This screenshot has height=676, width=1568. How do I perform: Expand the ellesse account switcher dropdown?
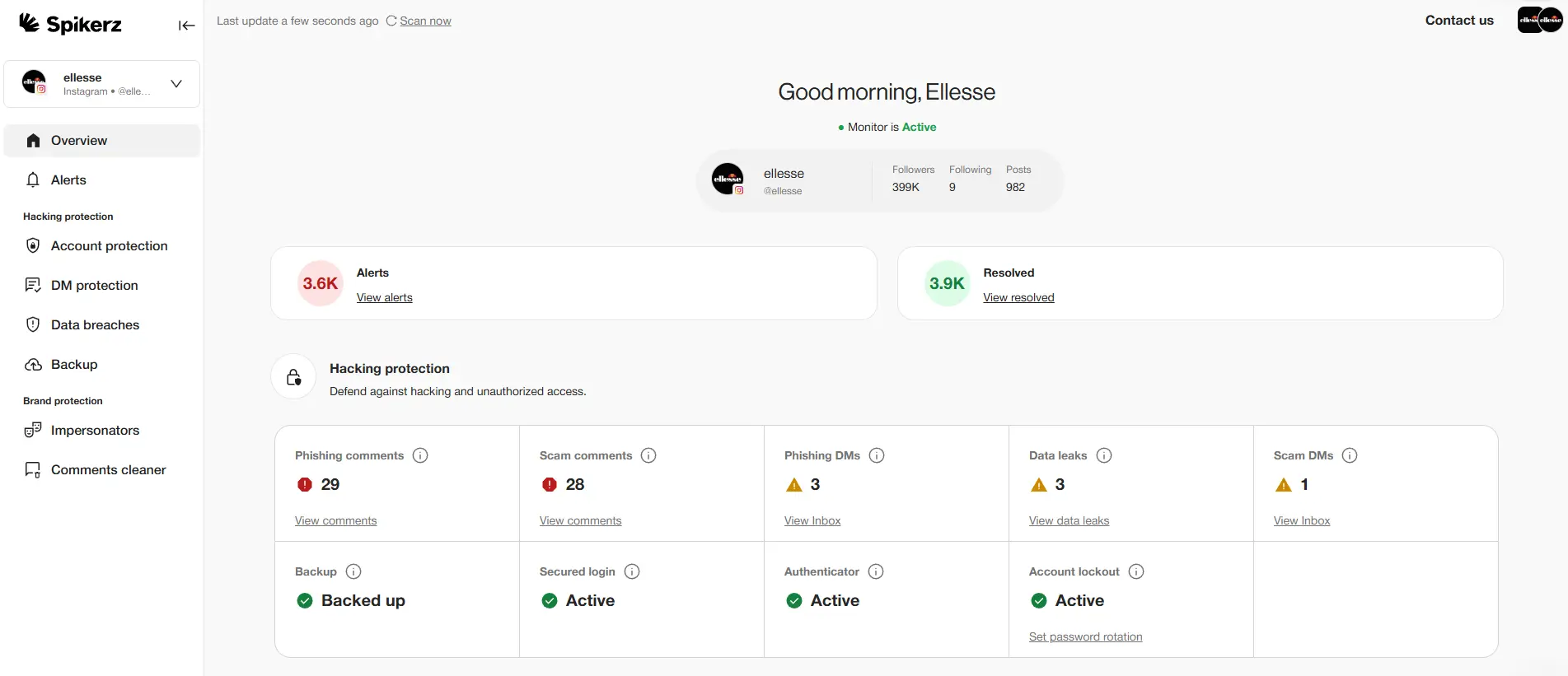pyautogui.click(x=176, y=84)
